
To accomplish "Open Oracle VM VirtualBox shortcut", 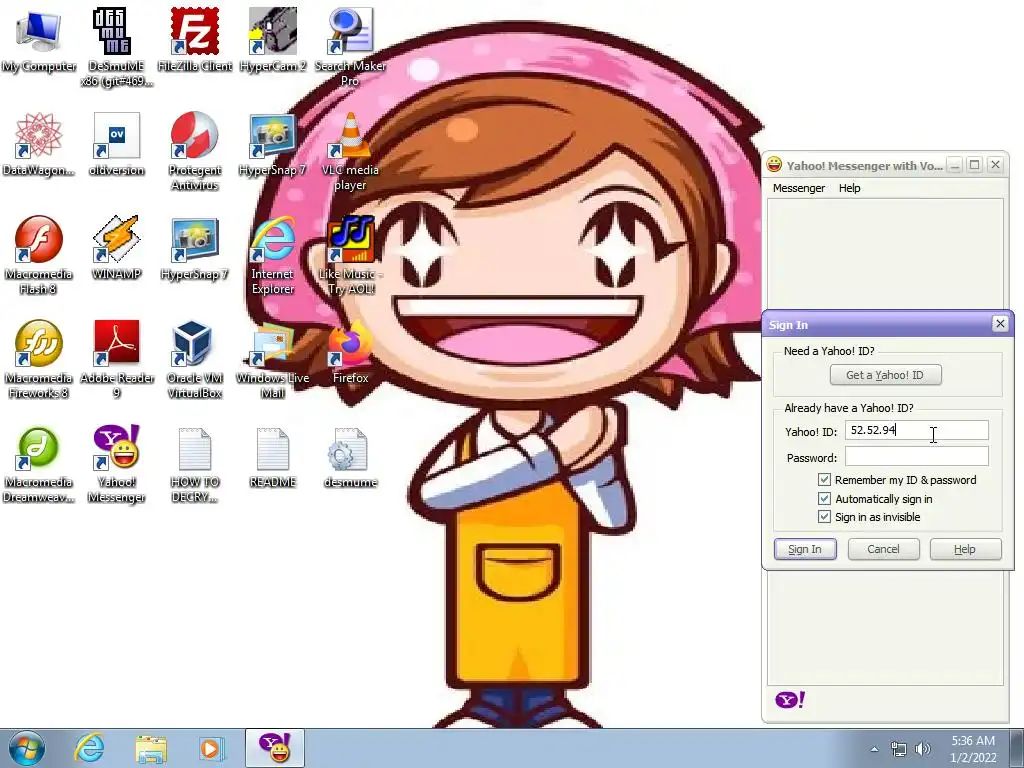I will click(x=195, y=360).
